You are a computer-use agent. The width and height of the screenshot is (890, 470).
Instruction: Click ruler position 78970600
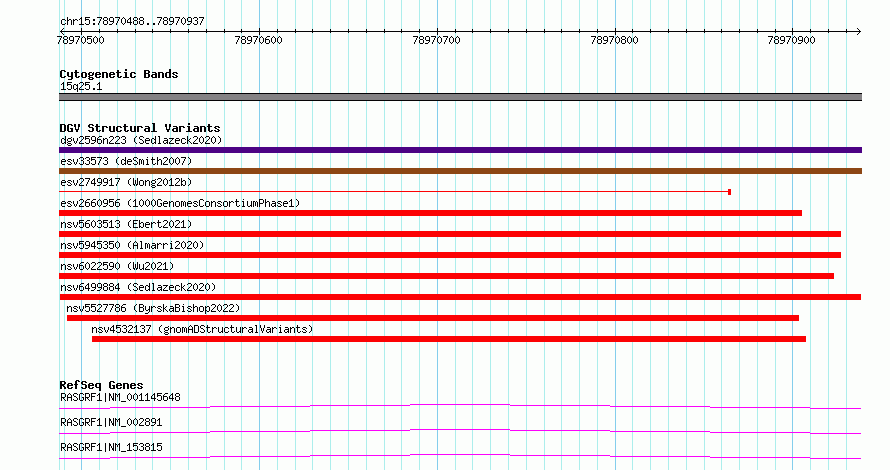[x=258, y=40]
